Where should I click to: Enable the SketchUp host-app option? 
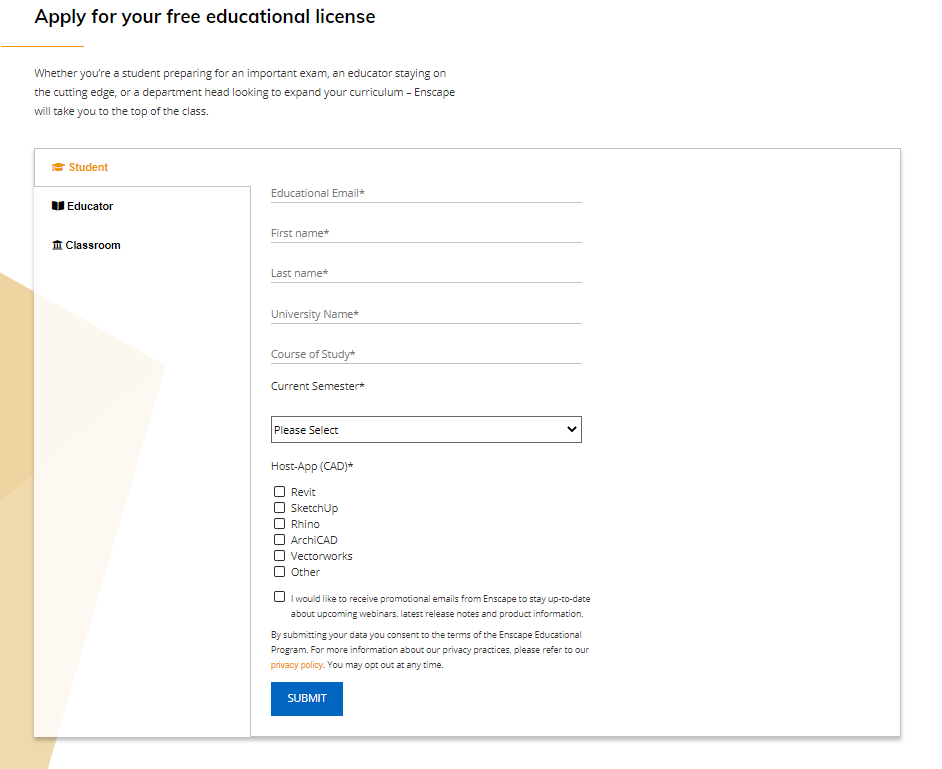(x=280, y=508)
